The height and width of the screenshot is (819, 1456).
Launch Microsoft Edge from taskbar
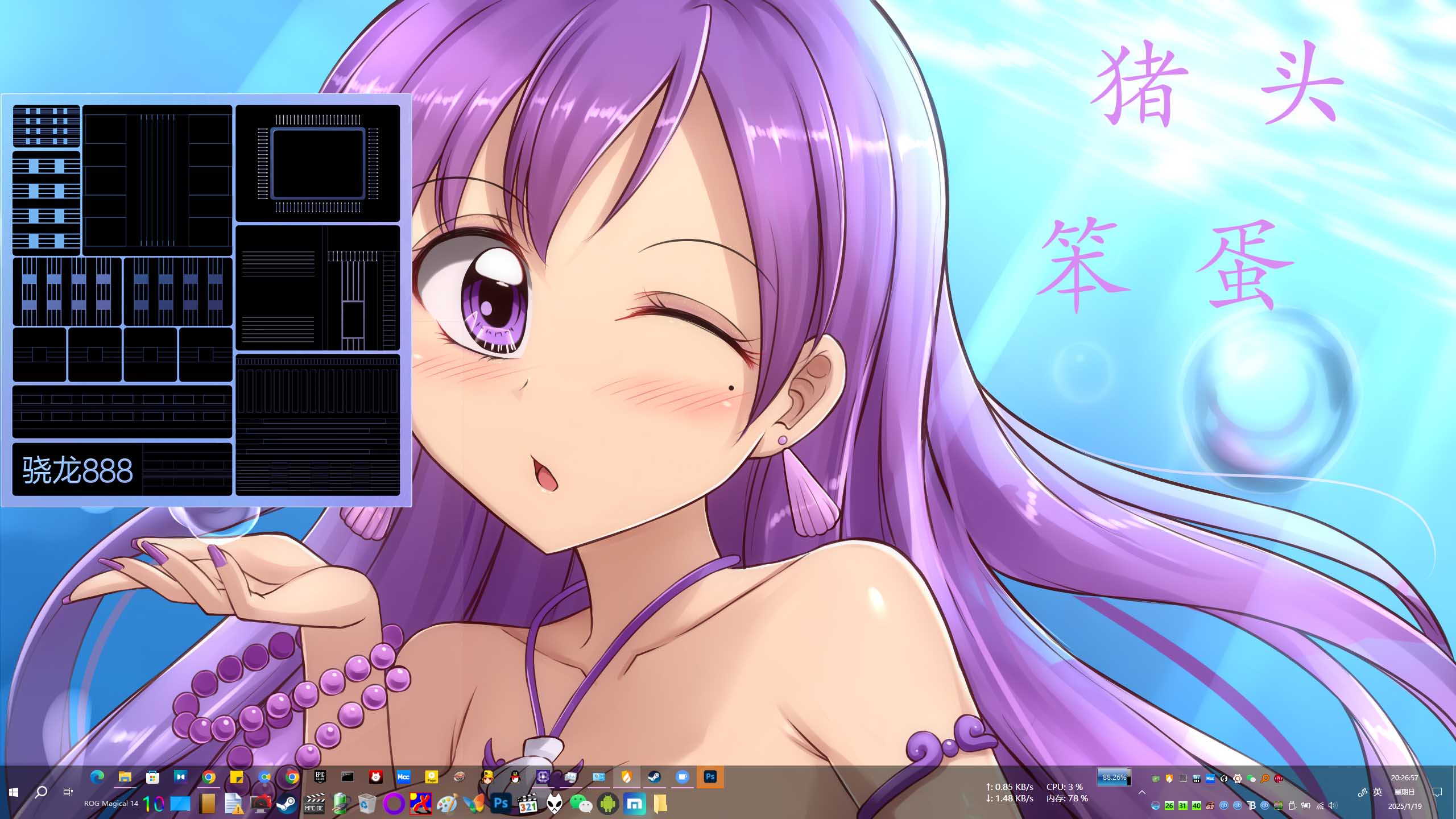(x=97, y=777)
